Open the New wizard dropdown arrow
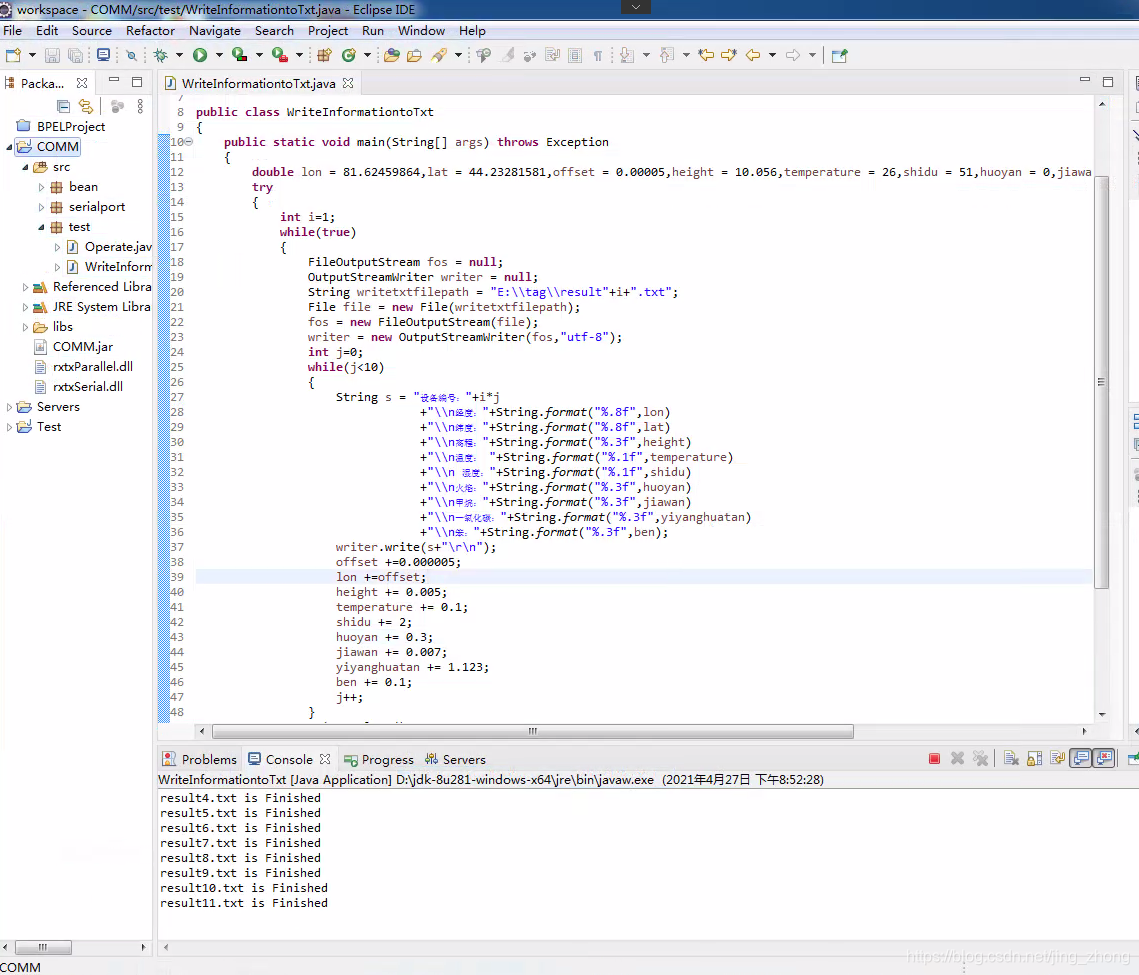 pos(31,55)
